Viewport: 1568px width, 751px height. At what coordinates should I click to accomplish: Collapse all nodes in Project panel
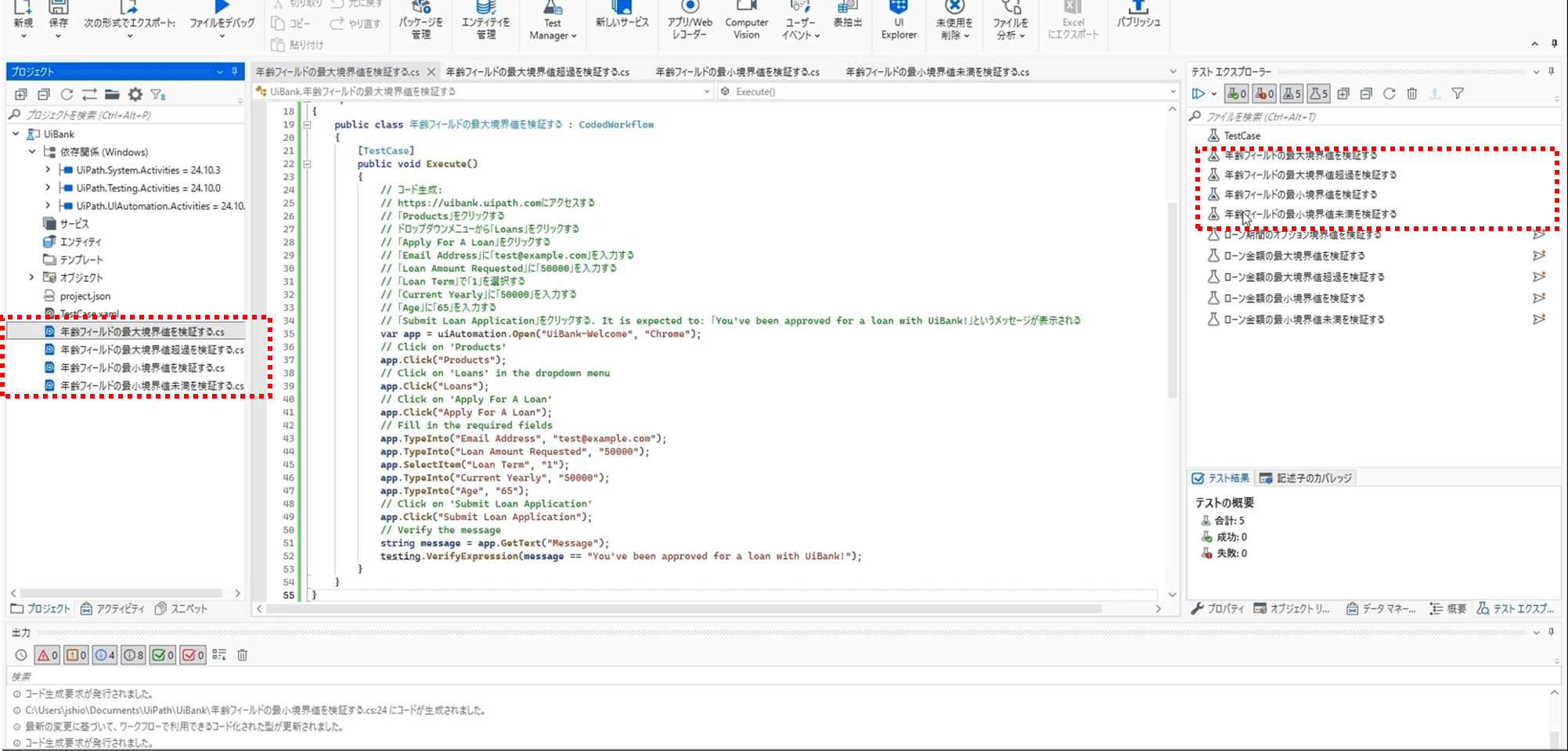pos(44,95)
